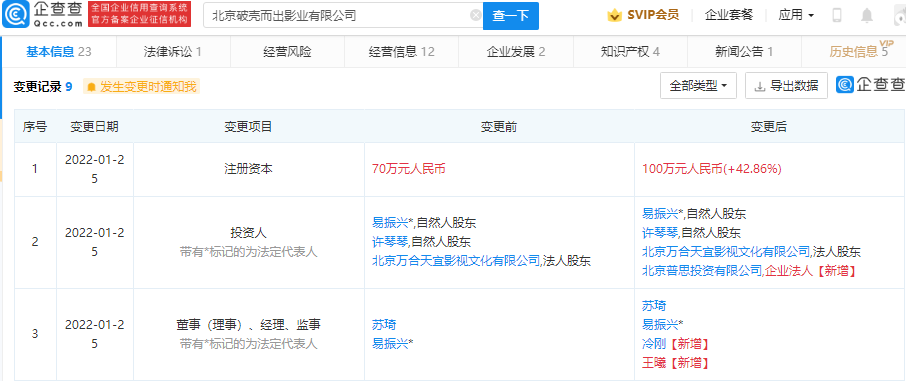Viewport: 906px width, 381px height.
Task: Clear the search box with the X icon
Action: coord(476,16)
